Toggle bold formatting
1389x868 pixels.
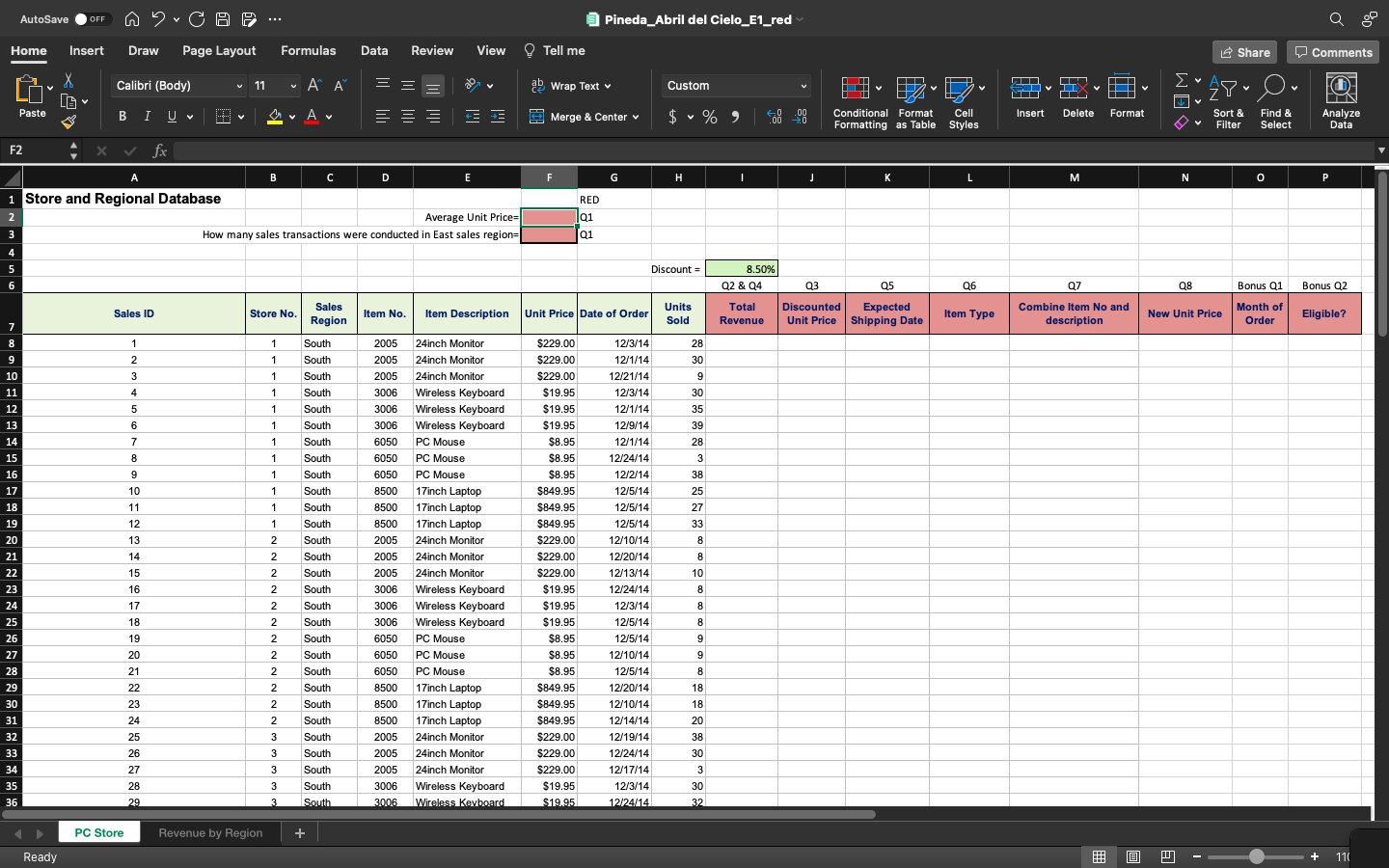coord(122,116)
